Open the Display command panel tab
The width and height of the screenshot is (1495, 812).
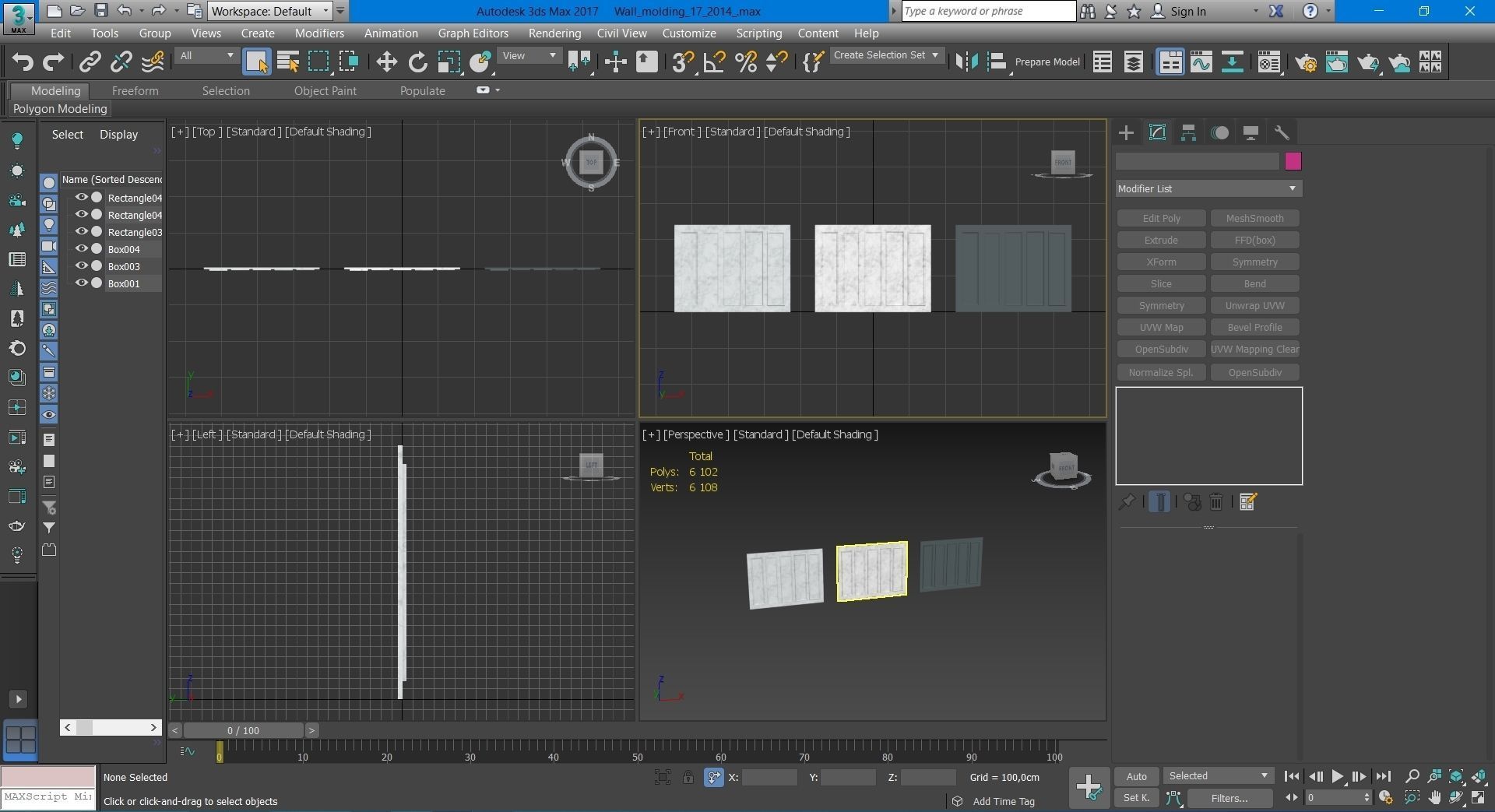[x=1251, y=133]
